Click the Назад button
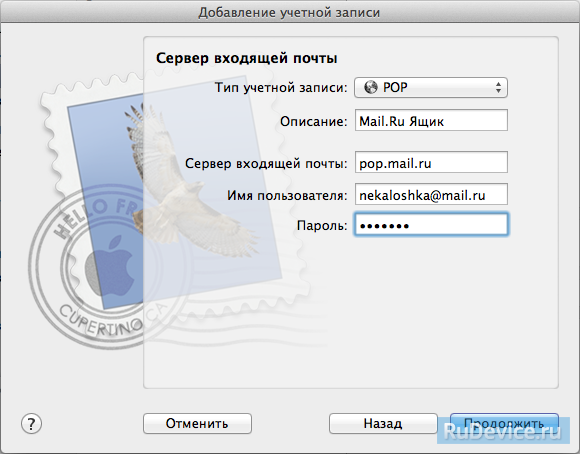 pos(383,424)
